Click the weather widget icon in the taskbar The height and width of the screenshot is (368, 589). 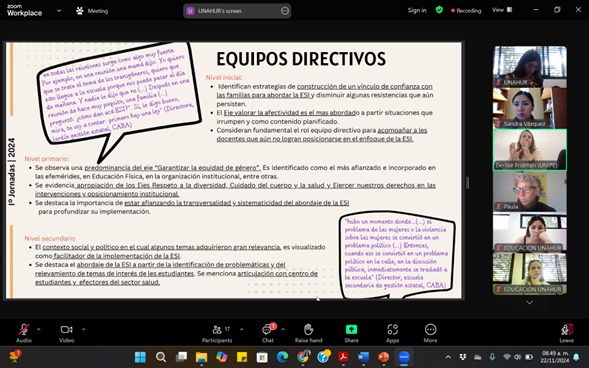click(14, 356)
